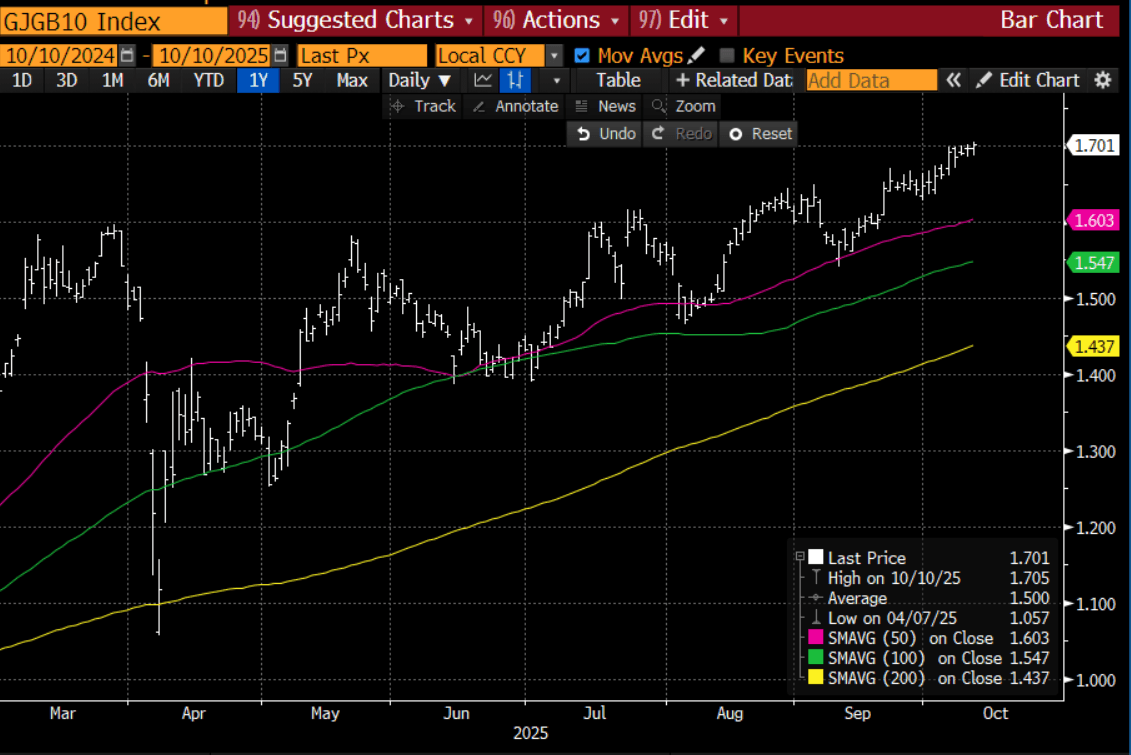Open the Suggested Charts menu
The image size is (1131, 755).
pyautogui.click(x=356, y=20)
